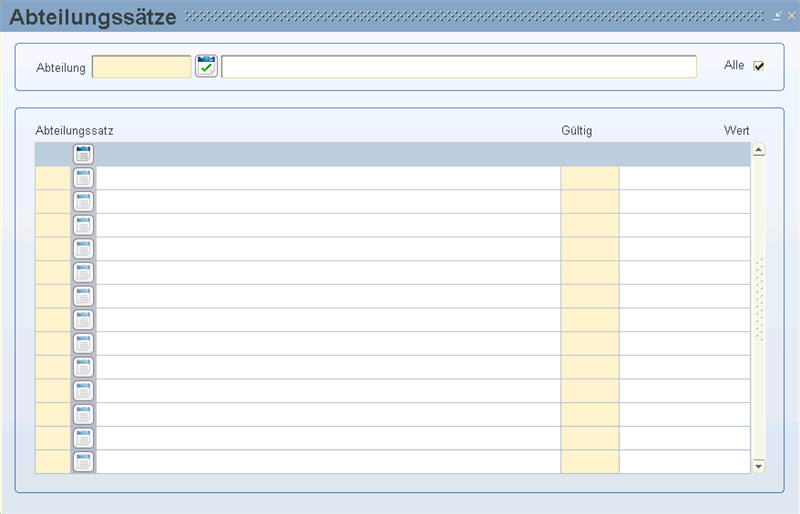Click the scroll up arrow of the table
Screen dimensions: 800x514
click(x=759, y=150)
